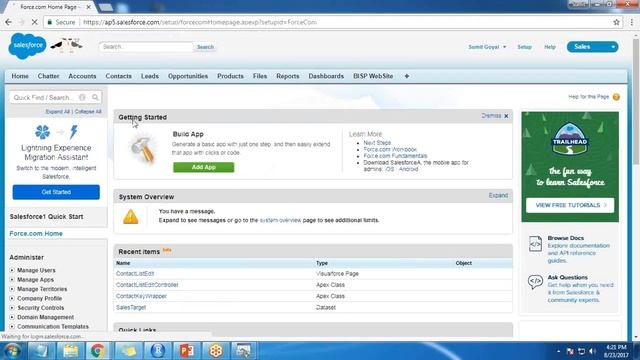Expand the Domain Management tree item
The width and height of the screenshot is (640, 360).
tap(12, 317)
